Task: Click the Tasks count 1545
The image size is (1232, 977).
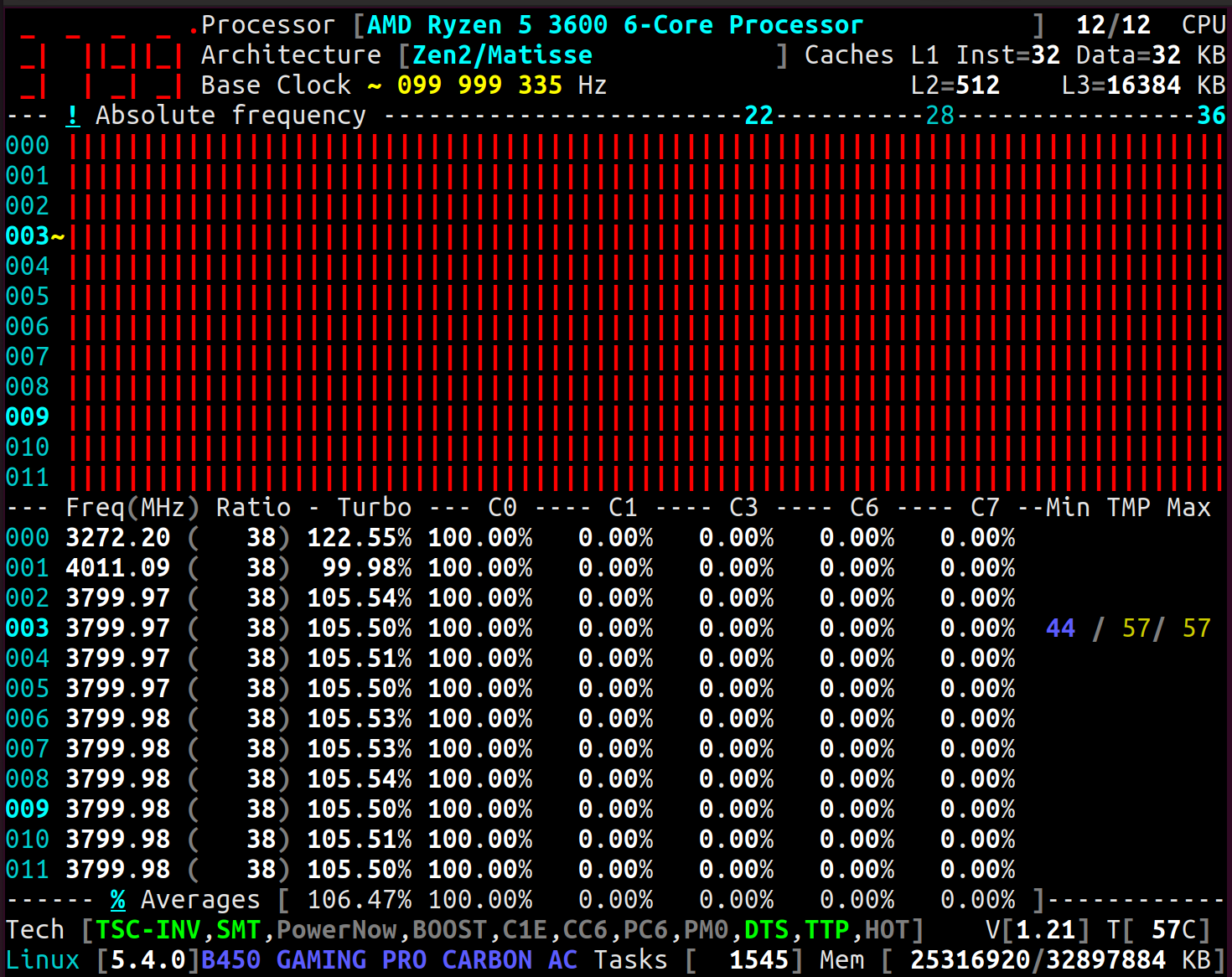Action: pyautogui.click(x=758, y=960)
